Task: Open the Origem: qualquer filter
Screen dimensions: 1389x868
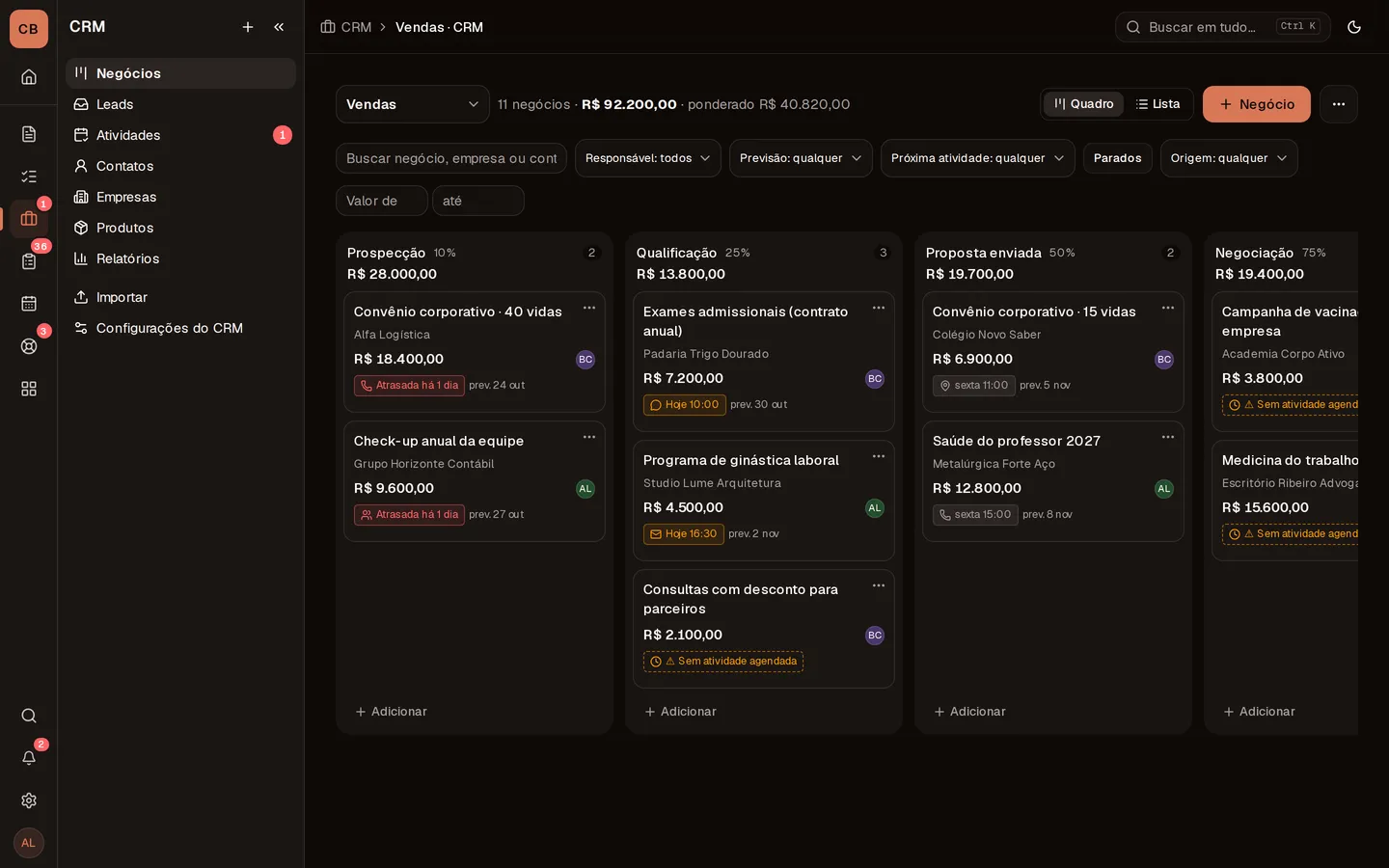Action: click(x=1229, y=158)
